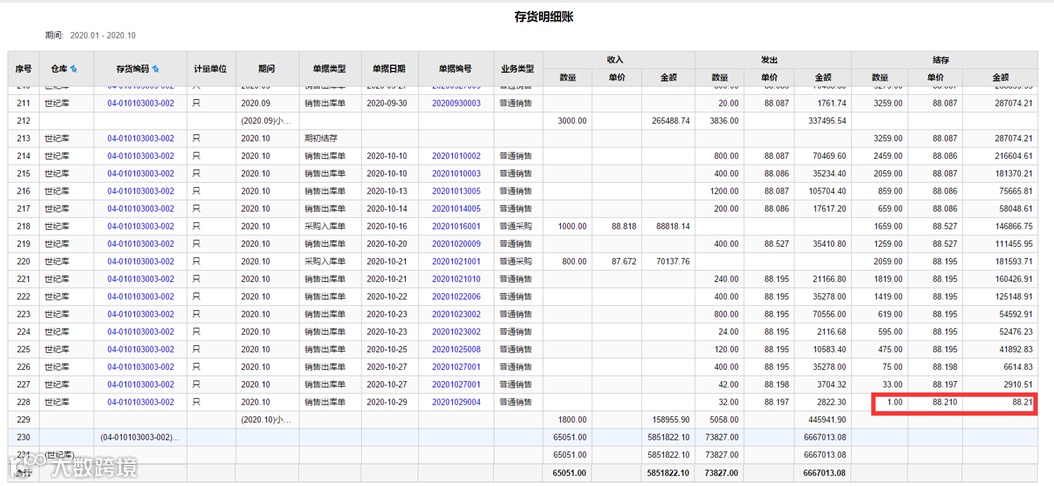Open document link 20201021010

point(456,279)
